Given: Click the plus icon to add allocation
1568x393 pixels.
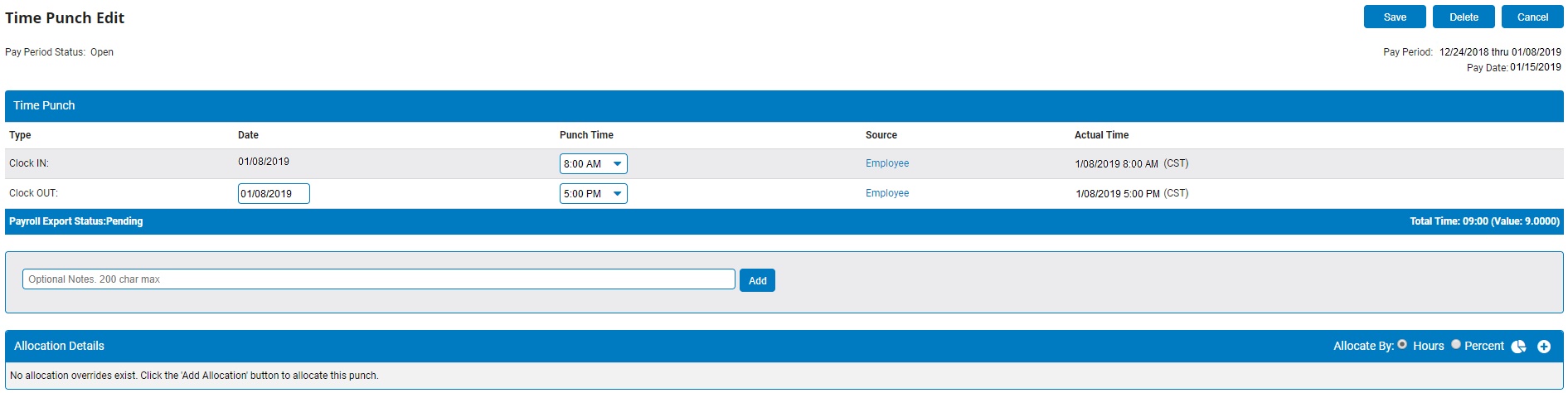Looking at the screenshot, I should point(1544,347).
